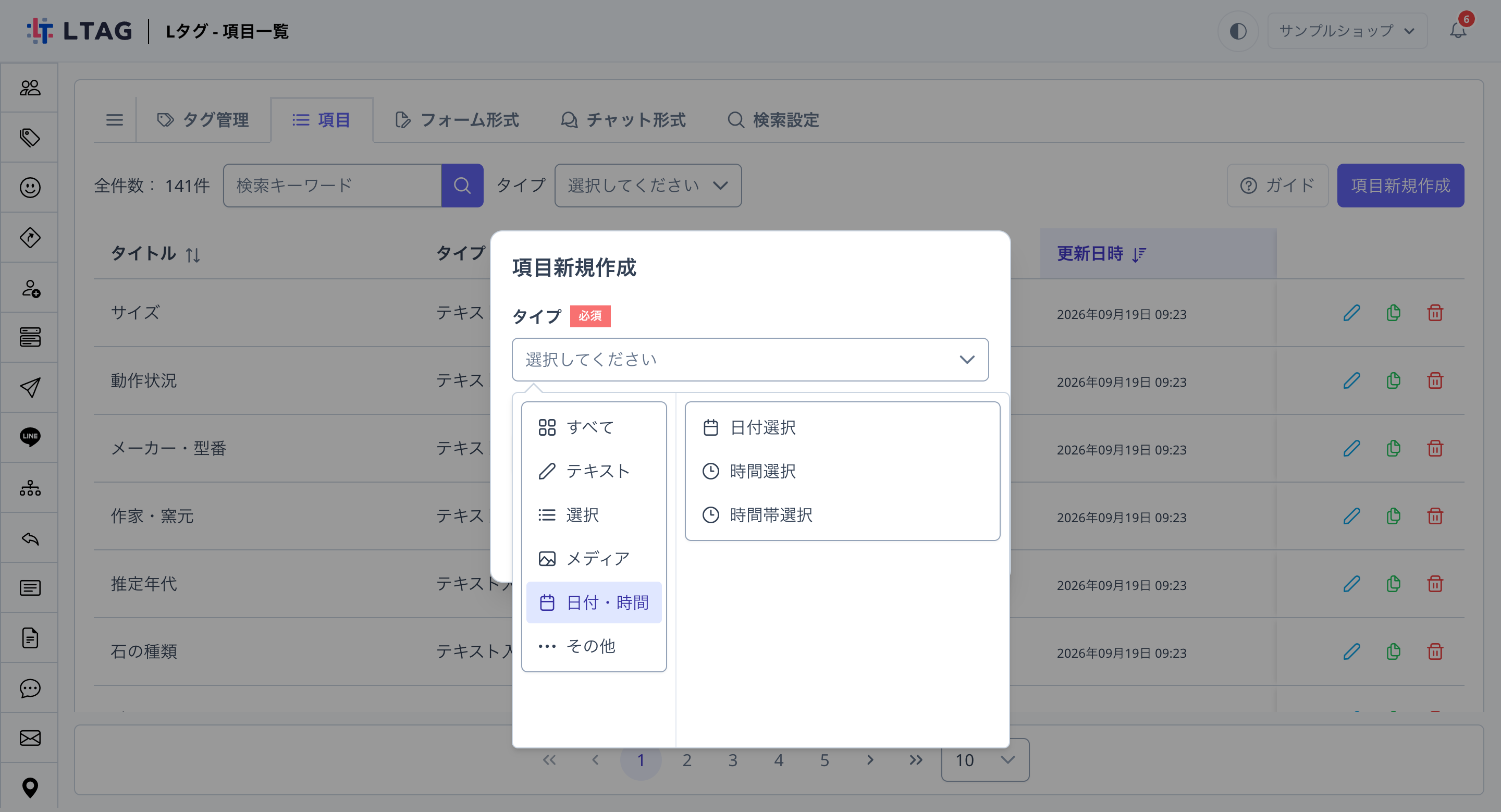Choose the すべて category
Image resolution: width=1501 pixels, height=812 pixels.
tap(594, 427)
